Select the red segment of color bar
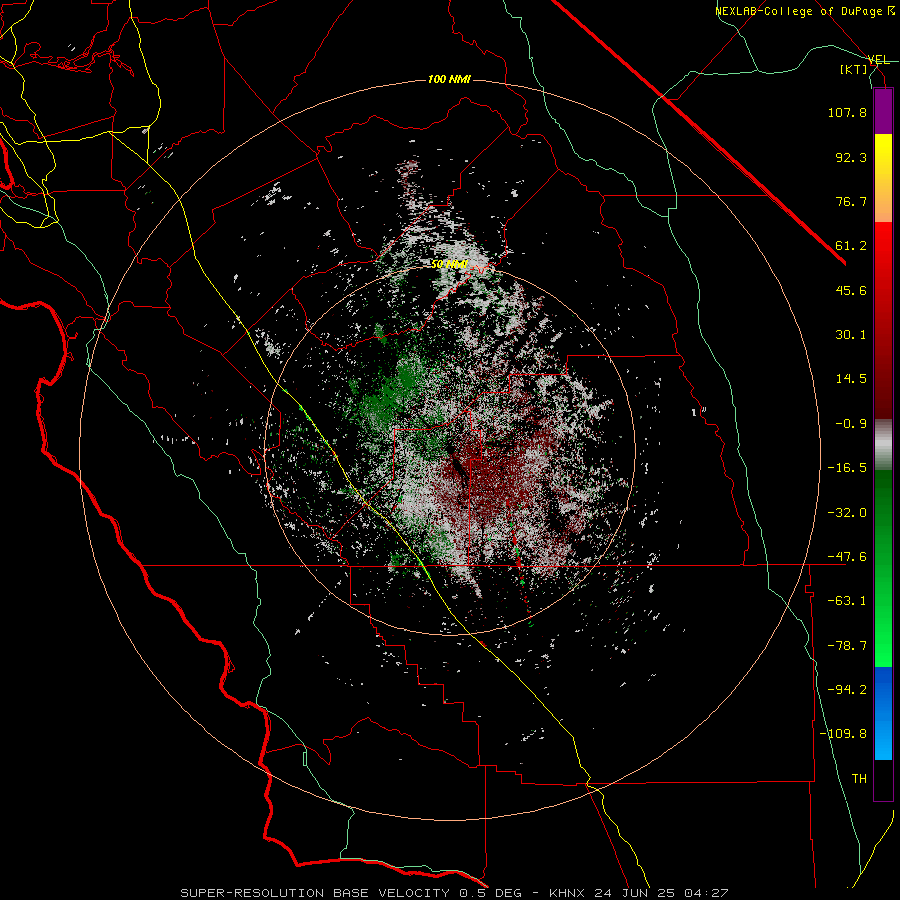Viewport: 900px width, 900px height. point(883,320)
